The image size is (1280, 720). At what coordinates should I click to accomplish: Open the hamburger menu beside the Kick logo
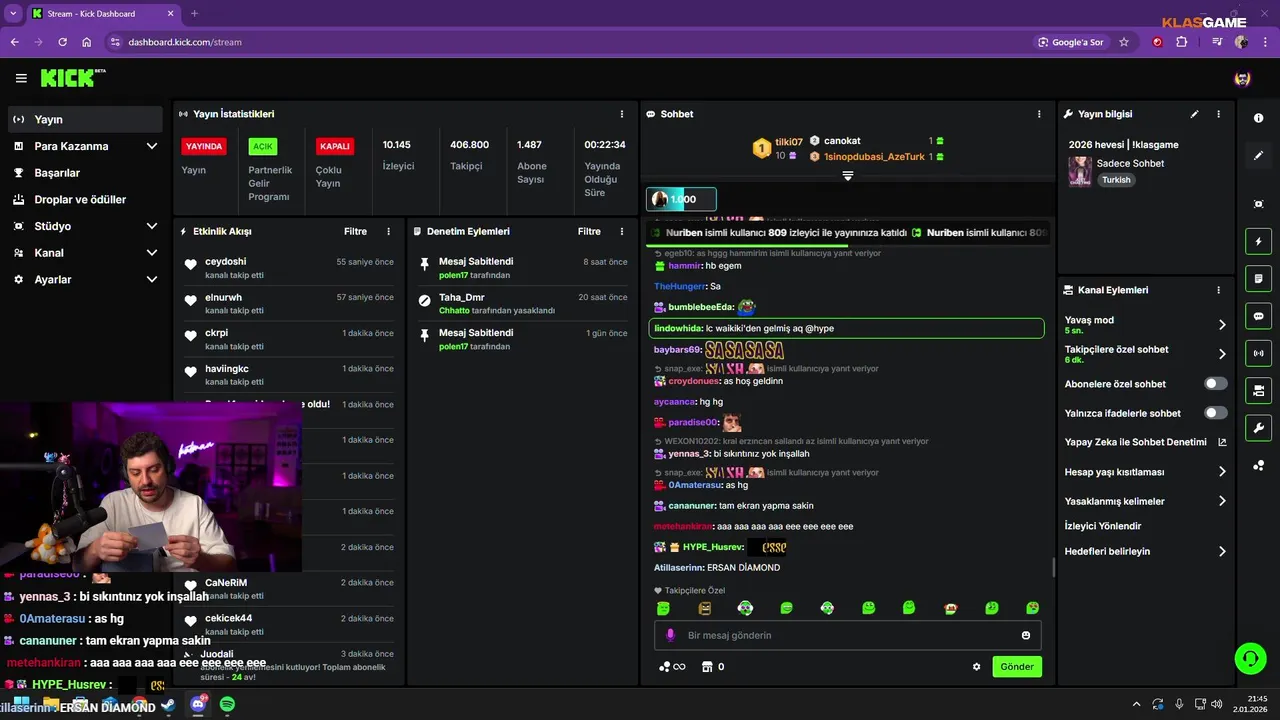[x=21, y=78]
